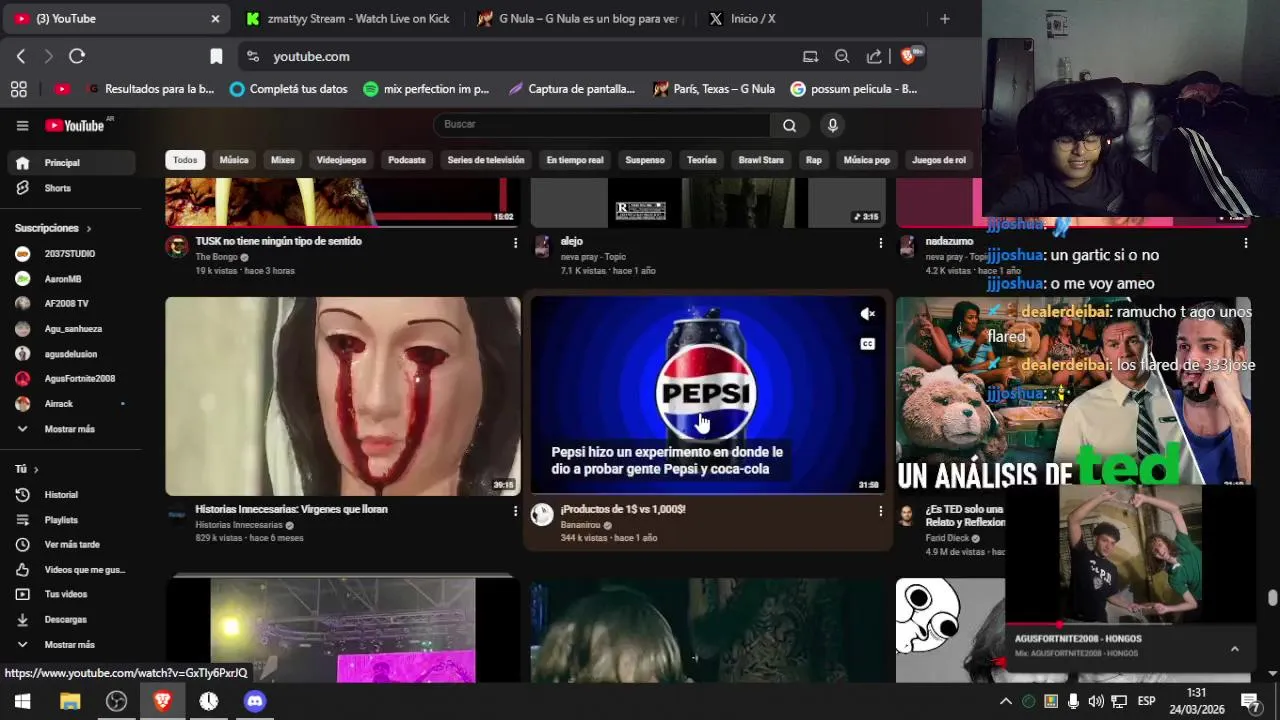
Task: Open the Completá tus datos bookmark
Action: [x=288, y=89]
